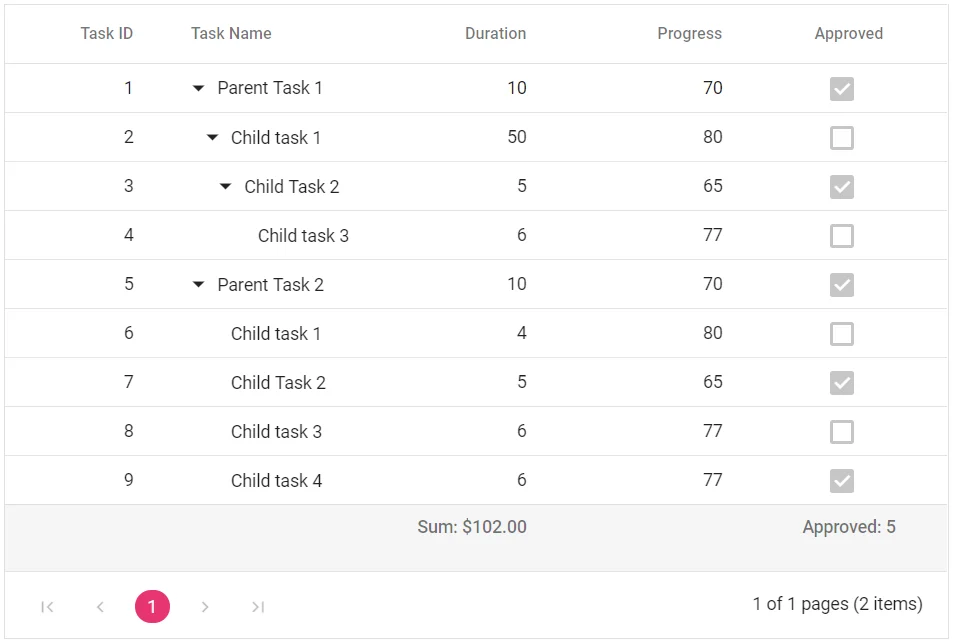Click the Task Name column header
The image size is (953, 643).
click(x=231, y=33)
